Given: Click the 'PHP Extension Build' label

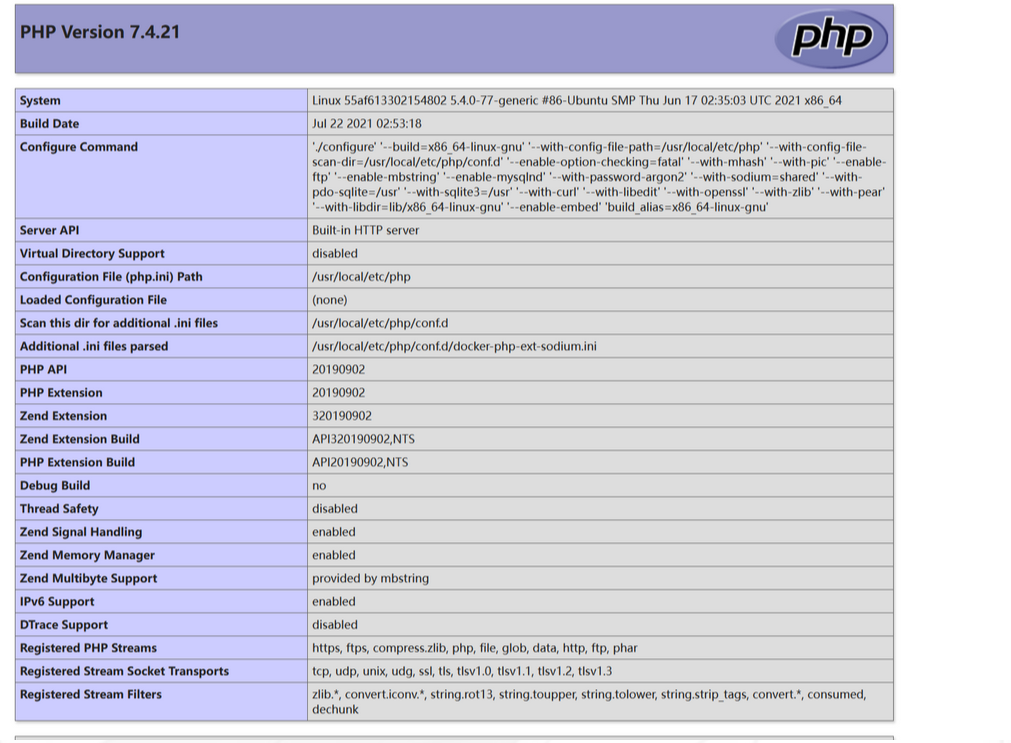Looking at the screenshot, I should 77,462.
